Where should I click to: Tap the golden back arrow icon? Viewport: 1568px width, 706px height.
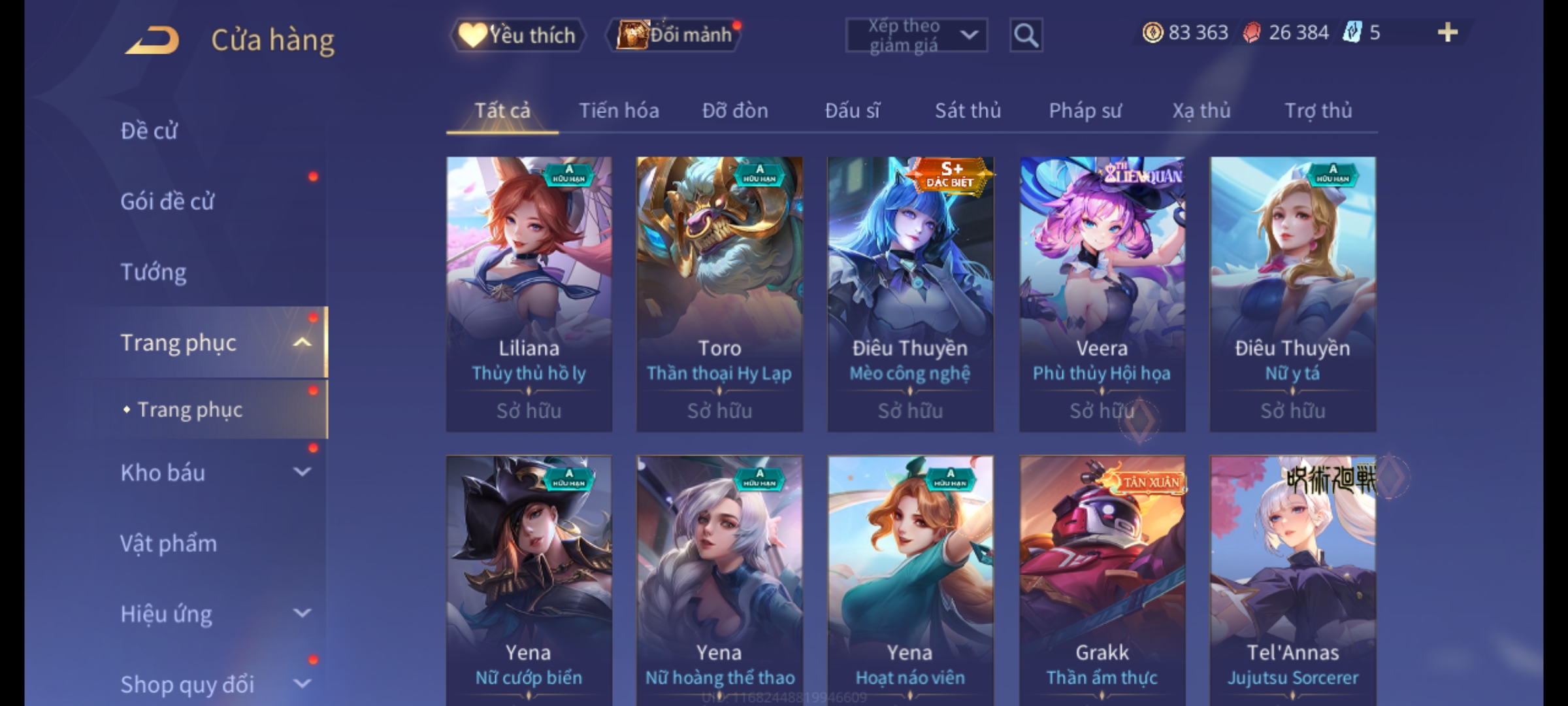click(x=152, y=40)
